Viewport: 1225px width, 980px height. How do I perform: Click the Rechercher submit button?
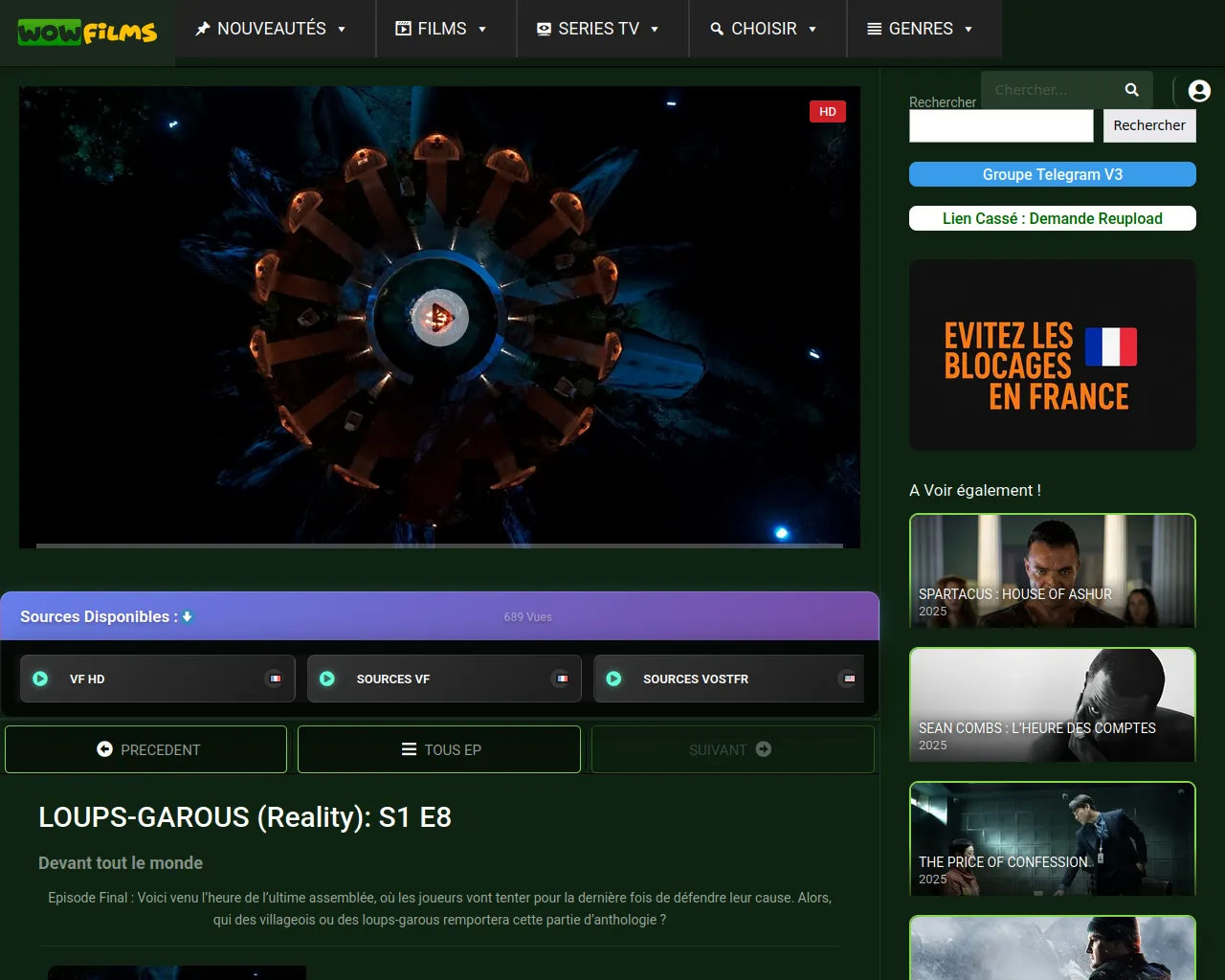(1149, 125)
